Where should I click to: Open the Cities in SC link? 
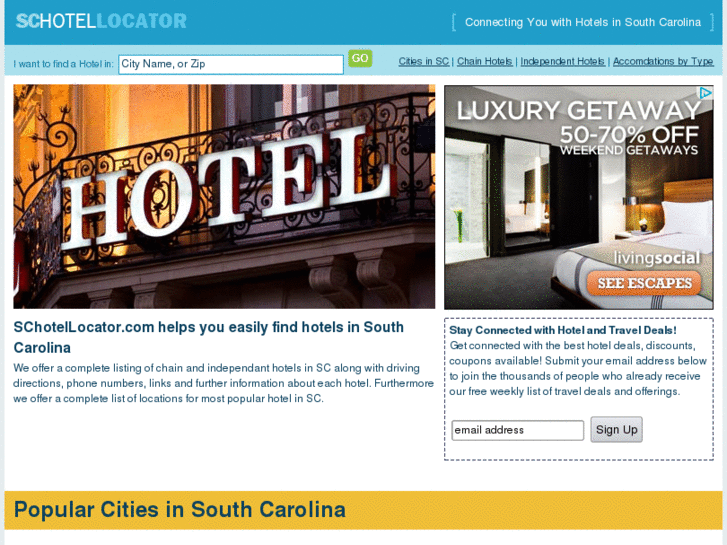click(x=424, y=61)
